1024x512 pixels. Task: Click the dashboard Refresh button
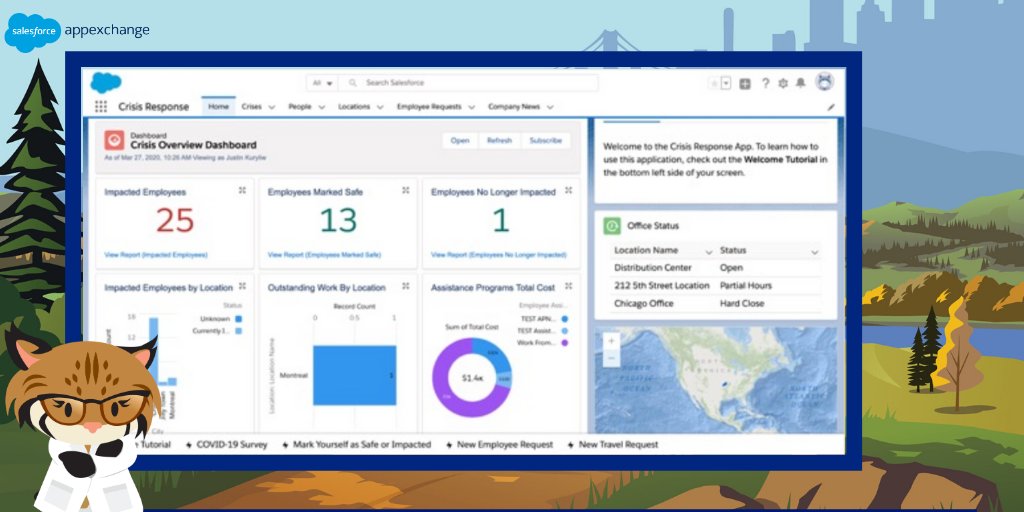500,140
